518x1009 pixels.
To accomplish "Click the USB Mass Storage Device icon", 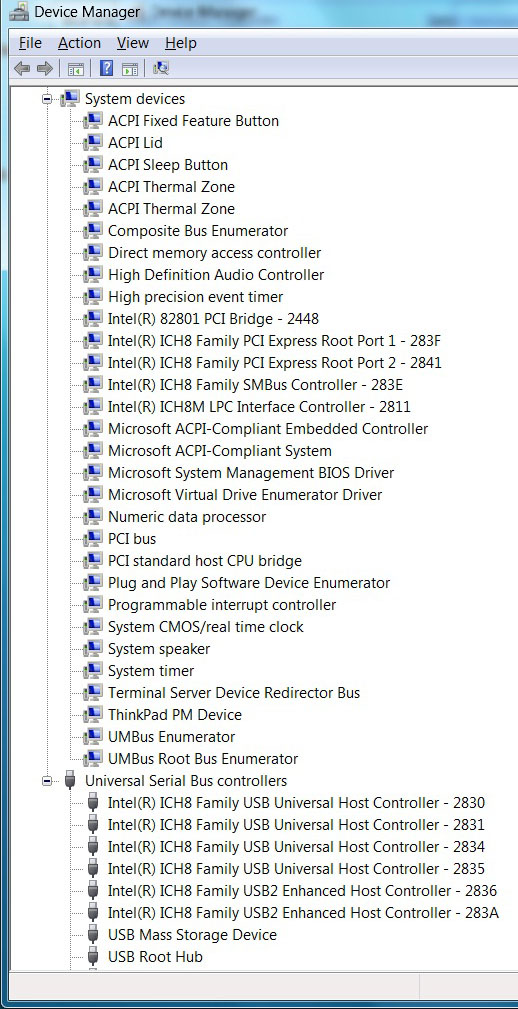I will tap(93, 934).
